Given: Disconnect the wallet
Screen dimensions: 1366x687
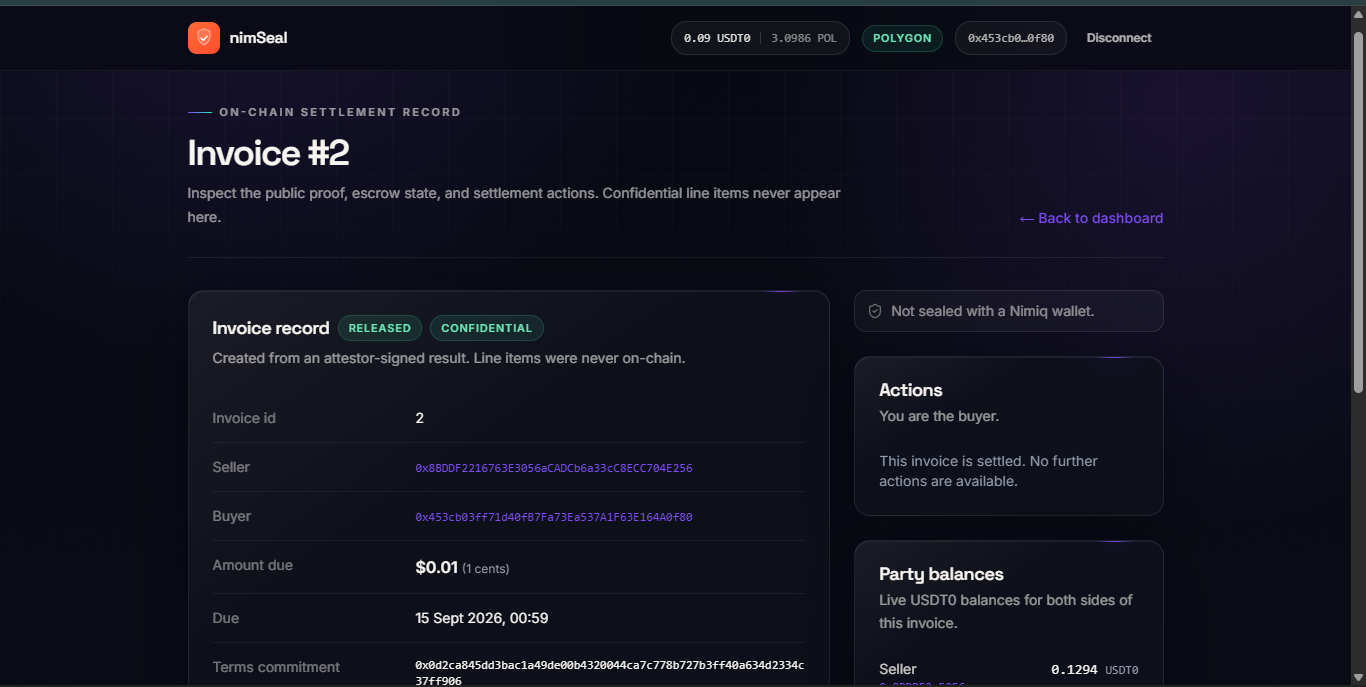Looking at the screenshot, I should pyautogui.click(x=1119, y=38).
